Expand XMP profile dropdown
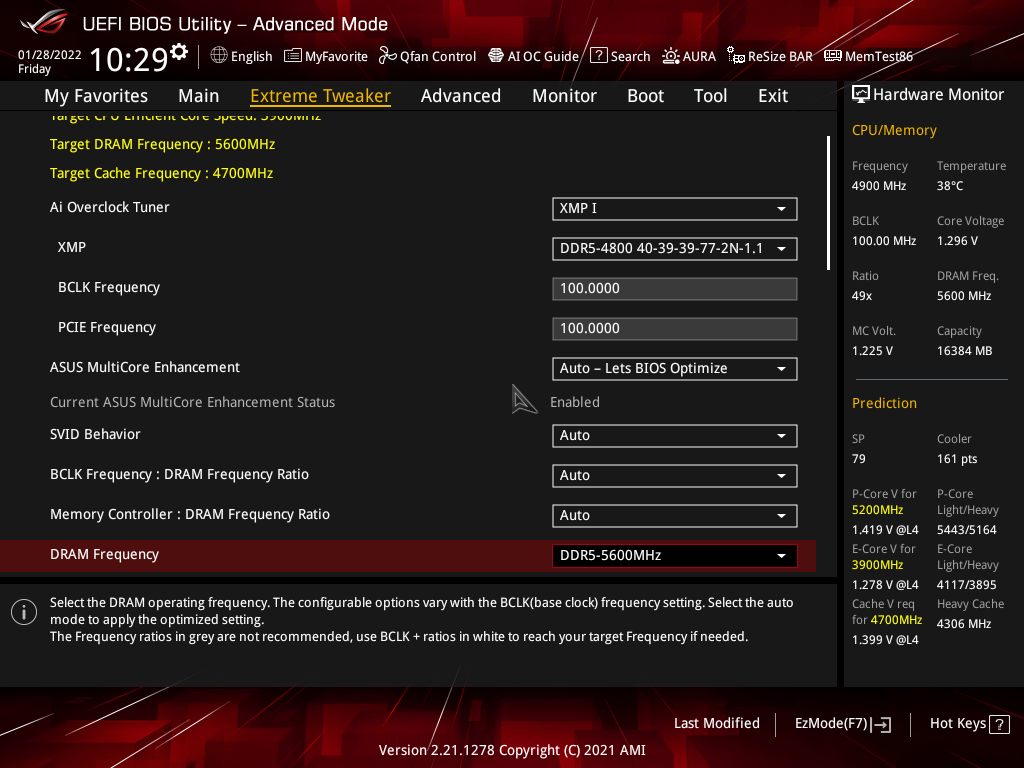The height and width of the screenshot is (768, 1024). (675, 249)
